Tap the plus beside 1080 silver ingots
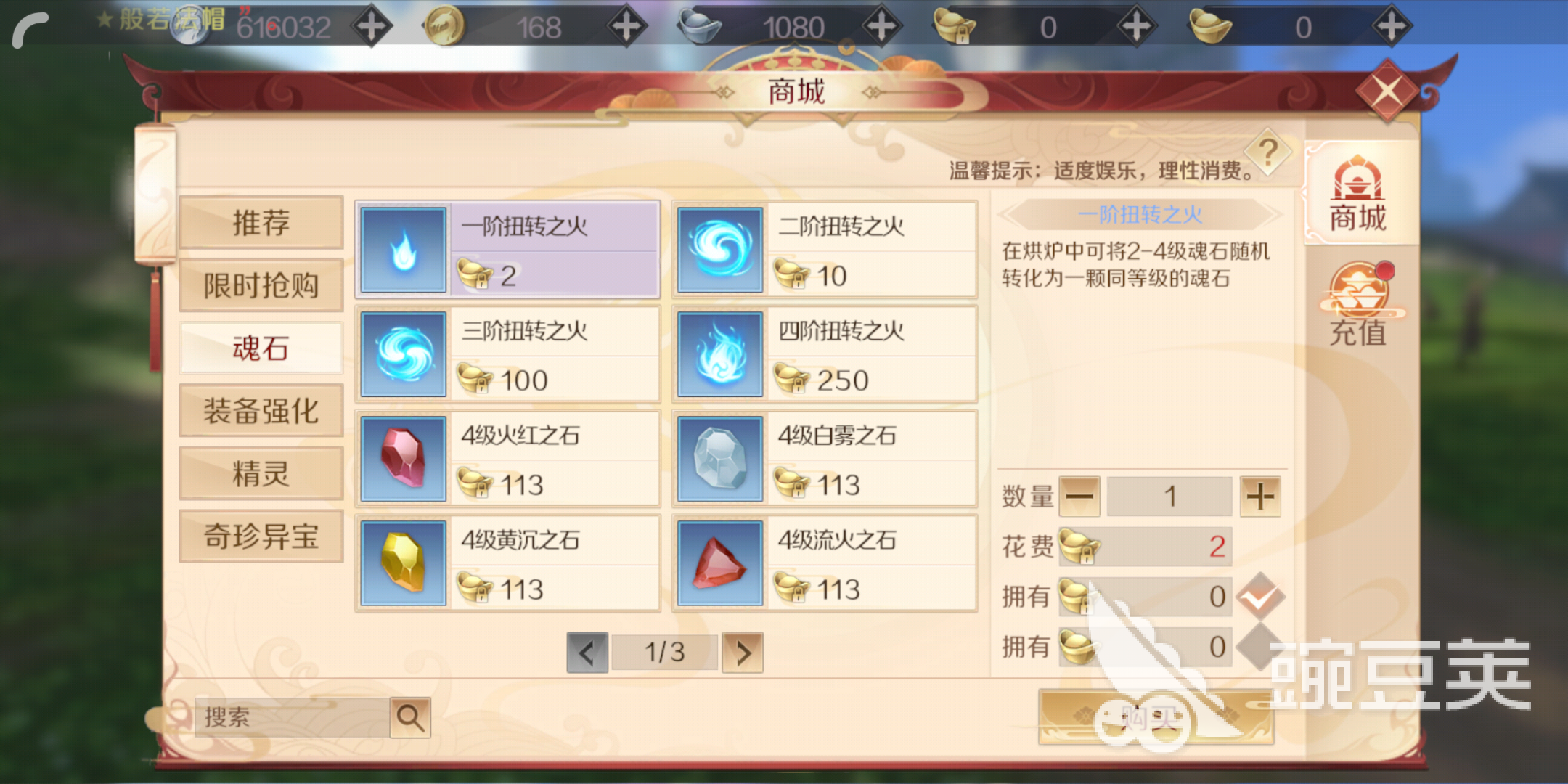The height and width of the screenshot is (784, 1568). pos(881,27)
